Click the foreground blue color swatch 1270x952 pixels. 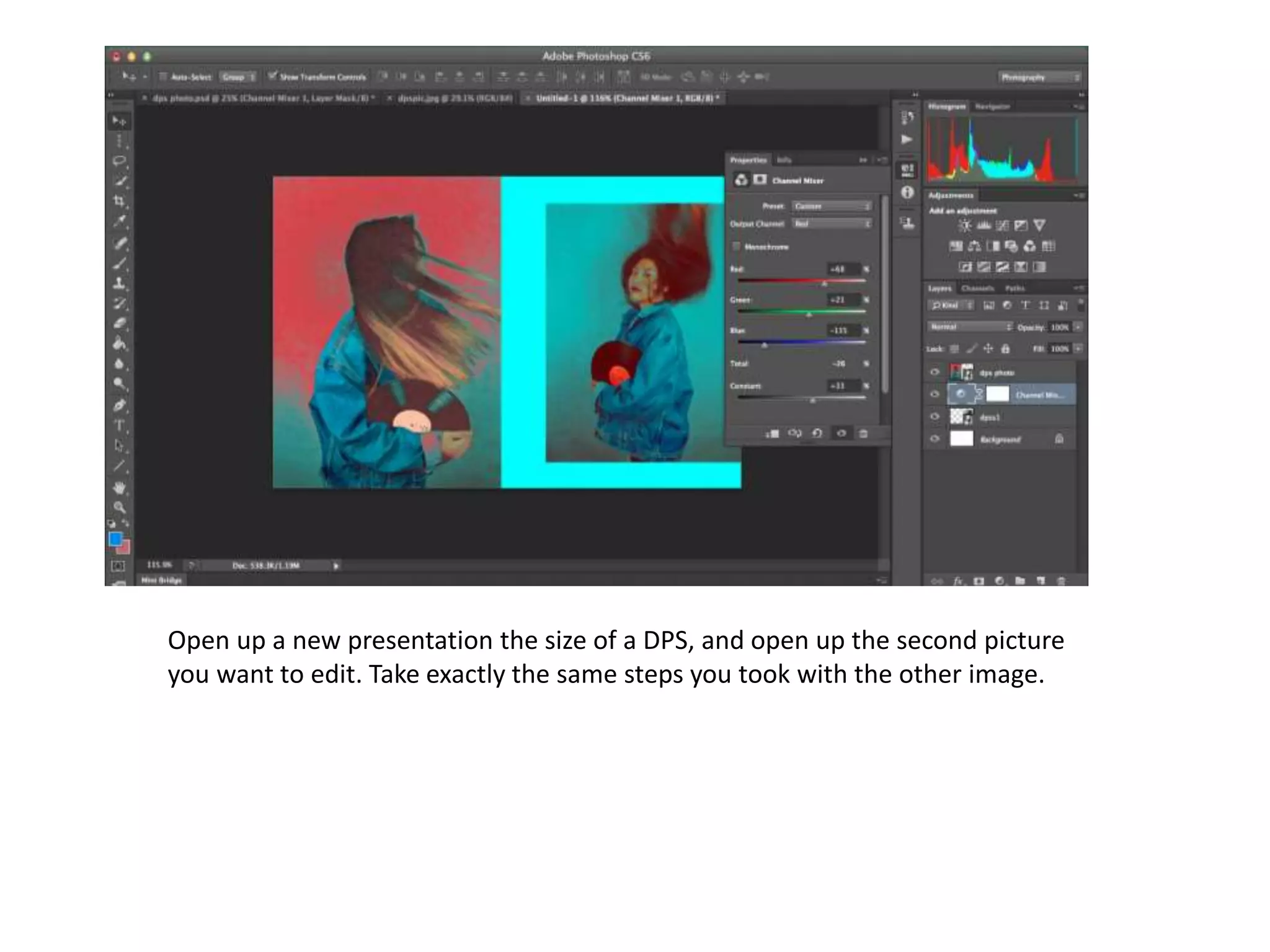[115, 539]
